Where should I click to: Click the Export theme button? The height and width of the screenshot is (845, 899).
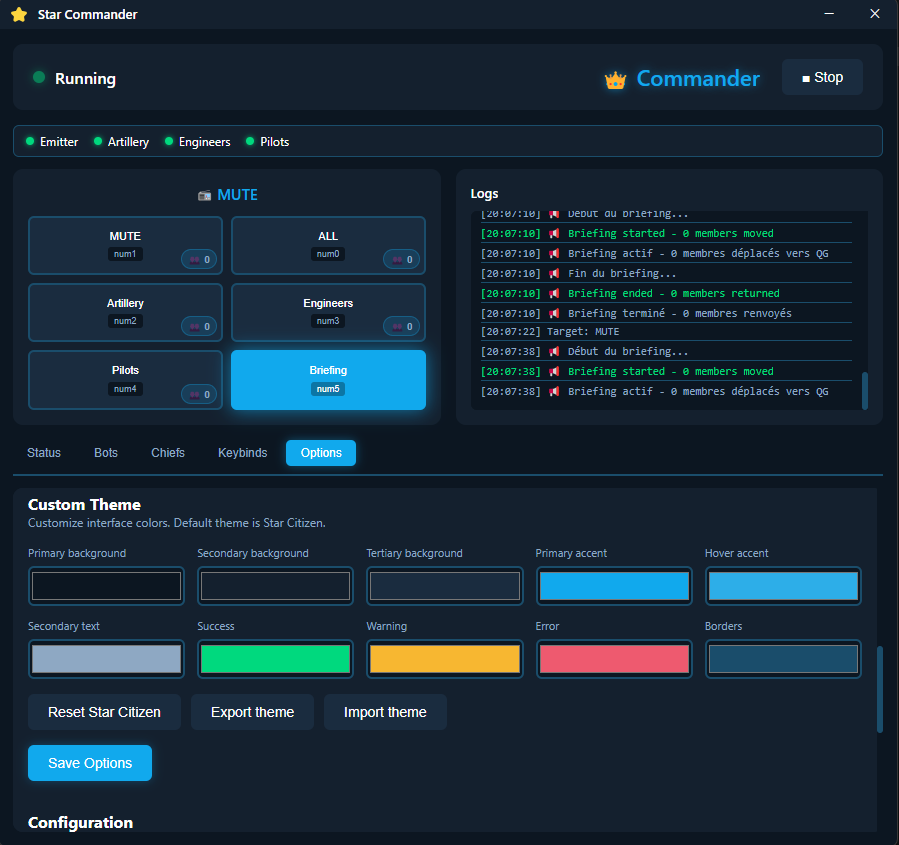tap(252, 712)
